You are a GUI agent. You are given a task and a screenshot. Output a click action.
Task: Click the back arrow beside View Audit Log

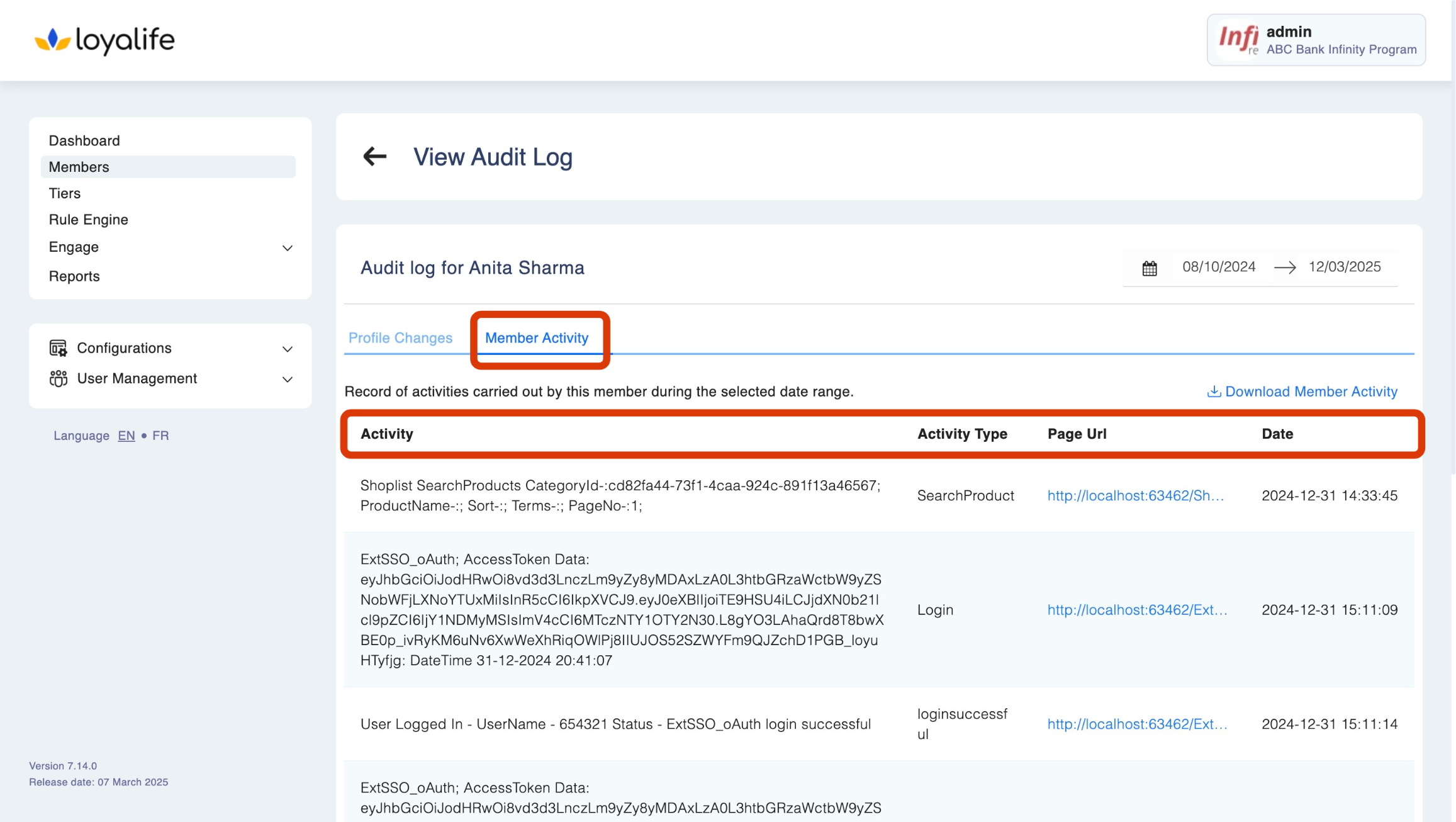(374, 156)
